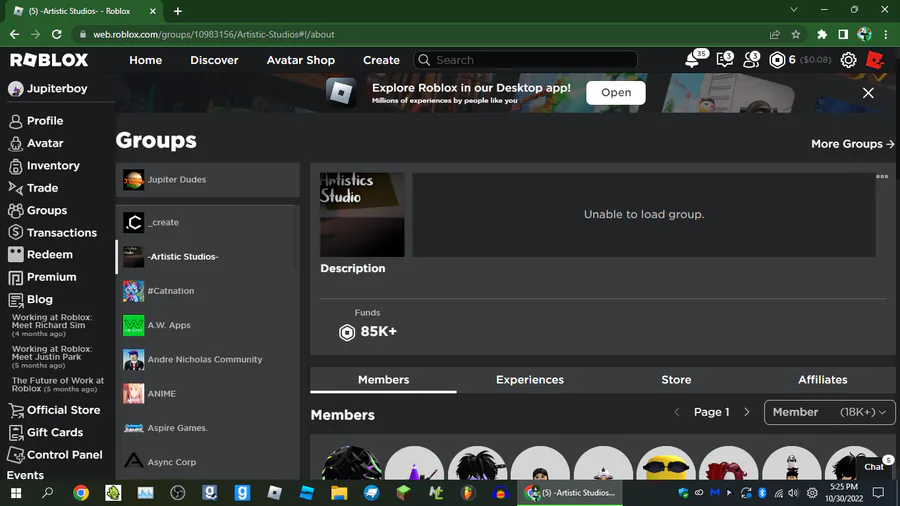Screen dimensions: 900x506
Task: Switch to the Members tab
Action: pyautogui.click(x=383, y=380)
